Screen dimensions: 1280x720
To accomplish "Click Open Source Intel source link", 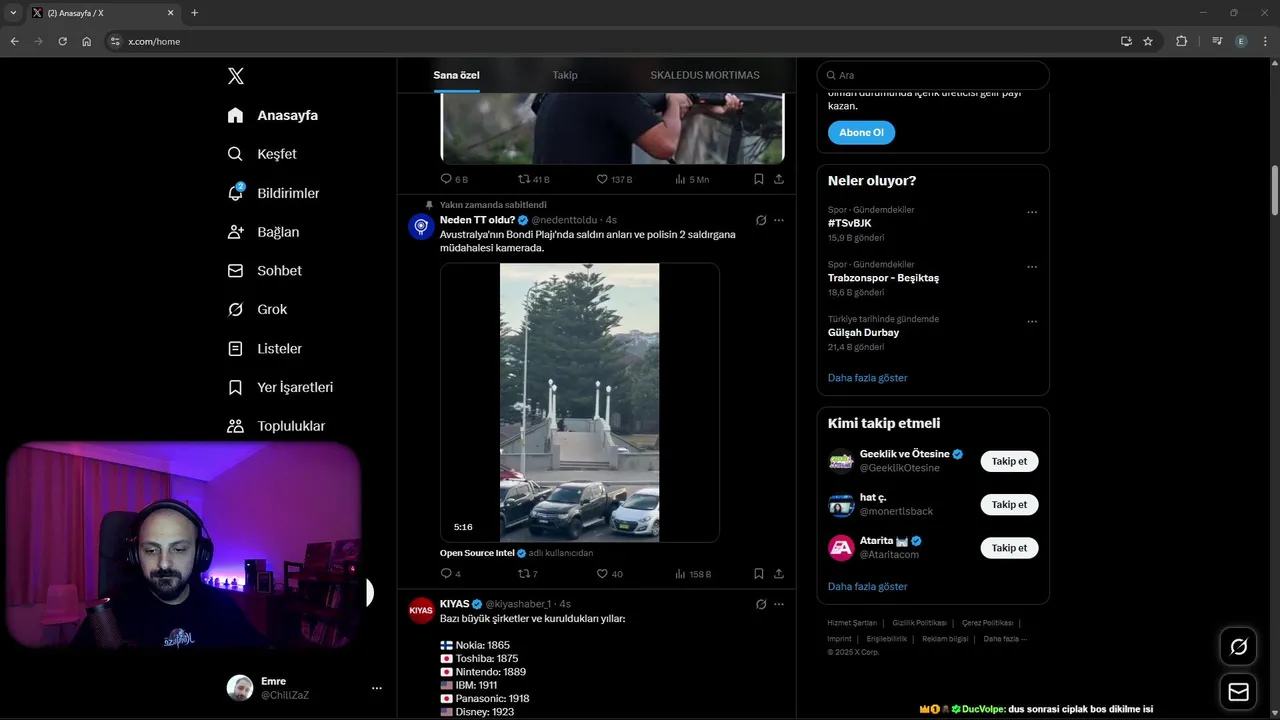I will pos(477,553).
